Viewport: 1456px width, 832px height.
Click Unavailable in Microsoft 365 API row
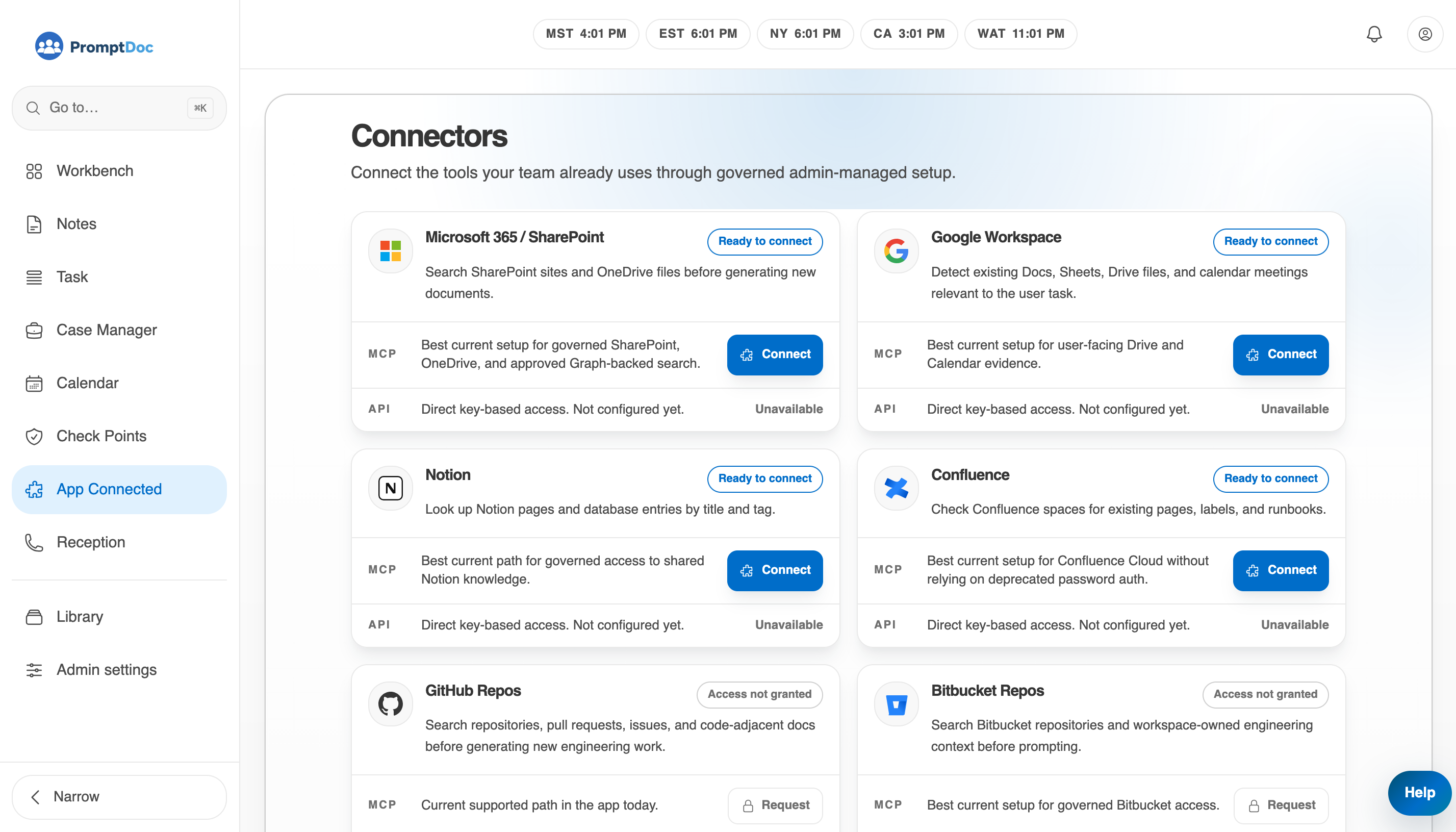[x=788, y=409]
